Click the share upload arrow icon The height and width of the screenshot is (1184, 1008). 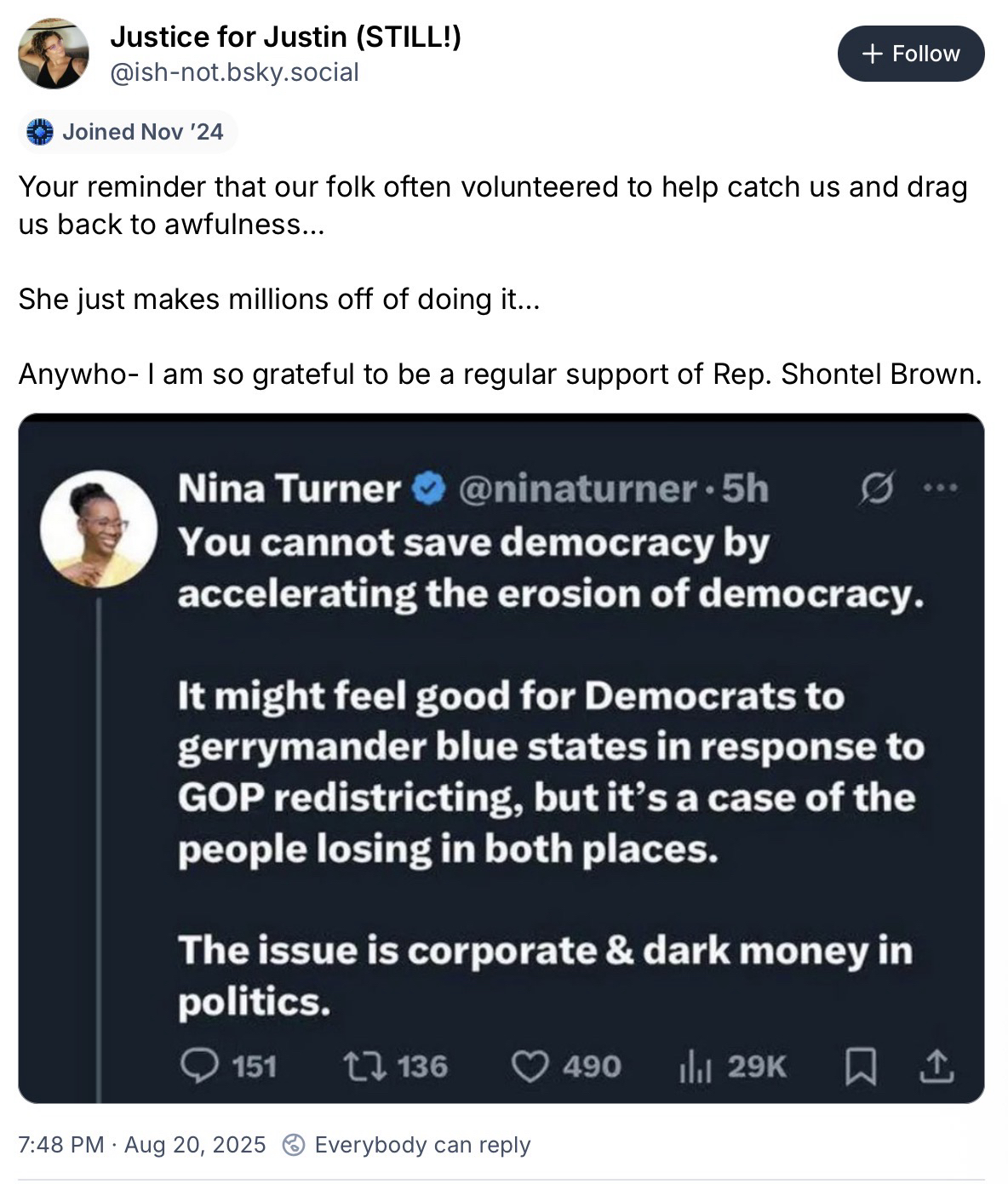tap(936, 1066)
